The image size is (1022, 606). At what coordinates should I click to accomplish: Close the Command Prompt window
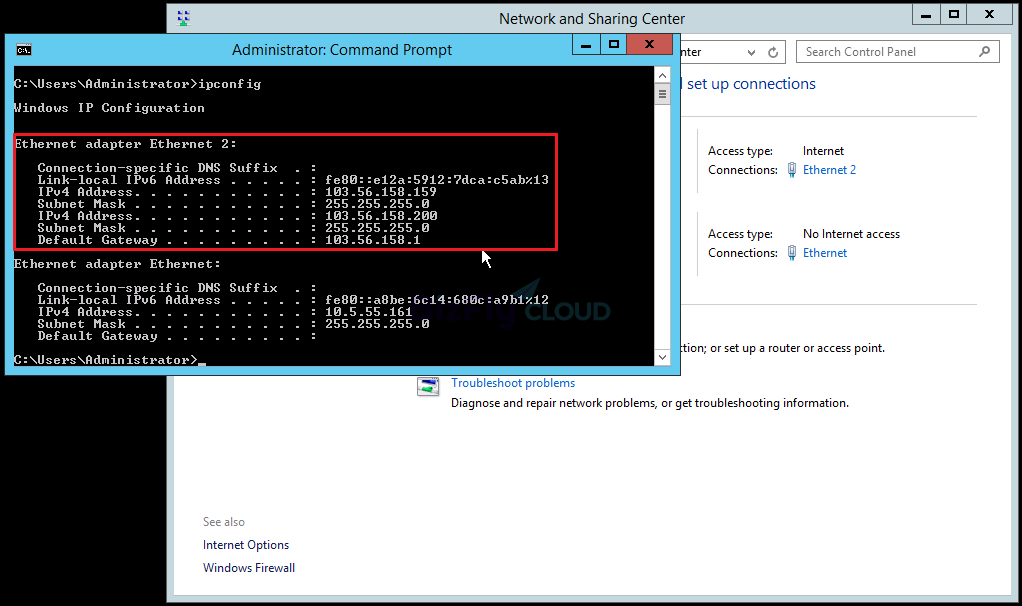coord(649,44)
